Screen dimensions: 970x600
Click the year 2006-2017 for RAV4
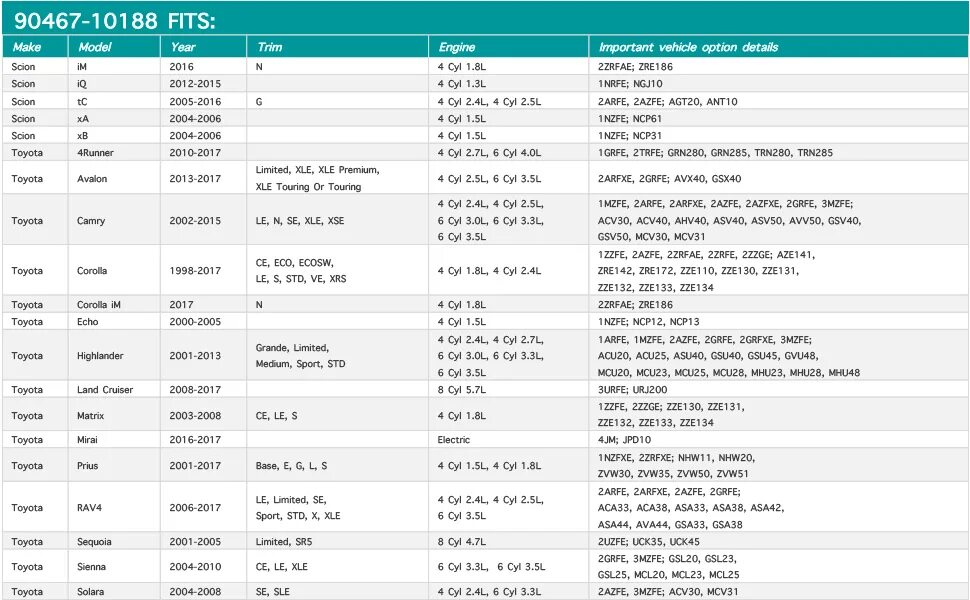click(x=195, y=508)
